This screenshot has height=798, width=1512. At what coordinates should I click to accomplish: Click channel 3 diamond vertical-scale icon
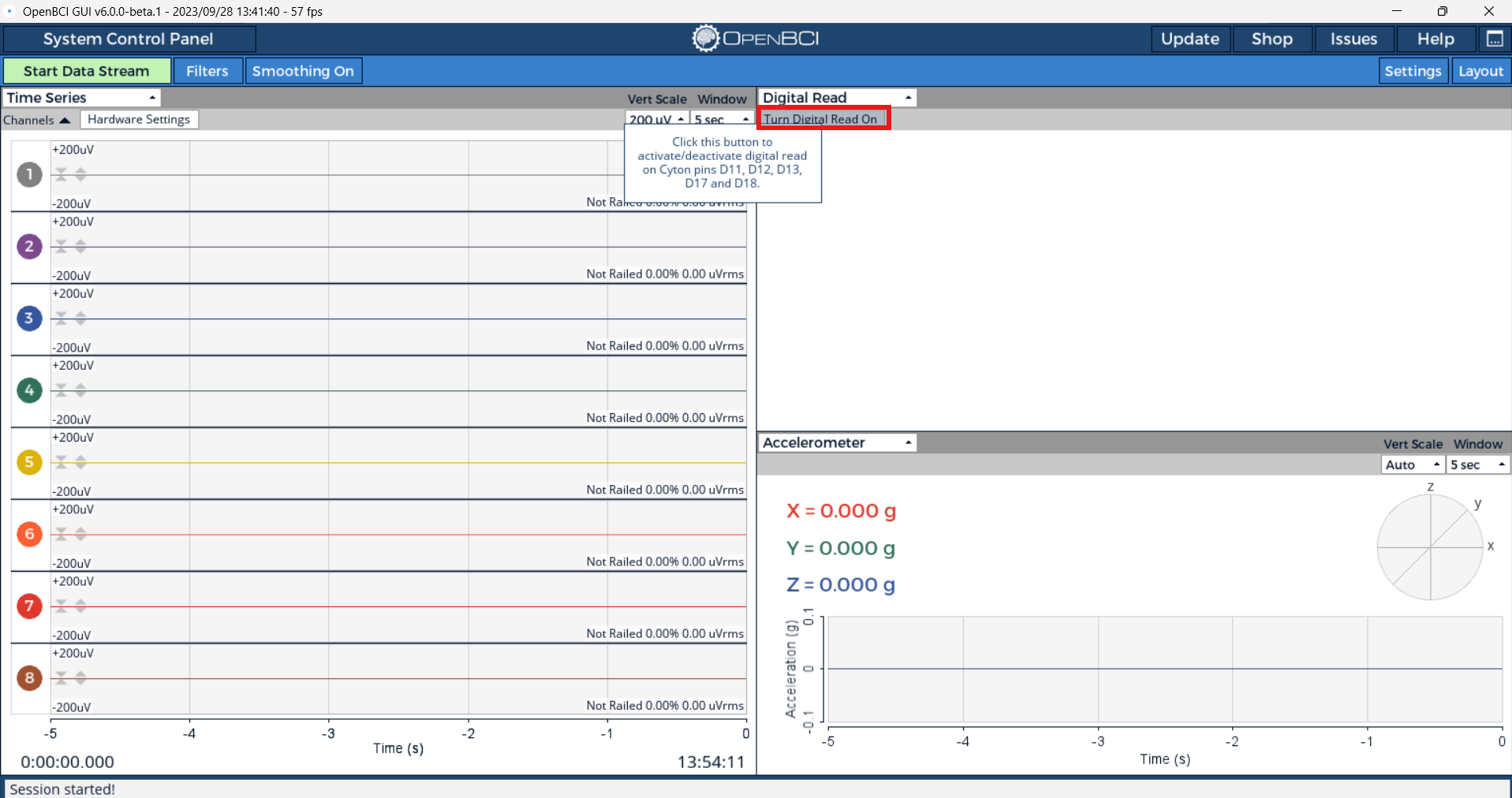pyautogui.click(x=80, y=318)
